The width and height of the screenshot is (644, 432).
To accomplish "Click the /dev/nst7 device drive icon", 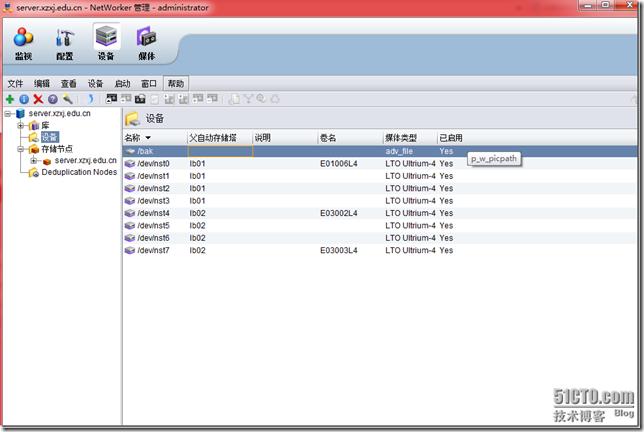I will click(x=130, y=250).
